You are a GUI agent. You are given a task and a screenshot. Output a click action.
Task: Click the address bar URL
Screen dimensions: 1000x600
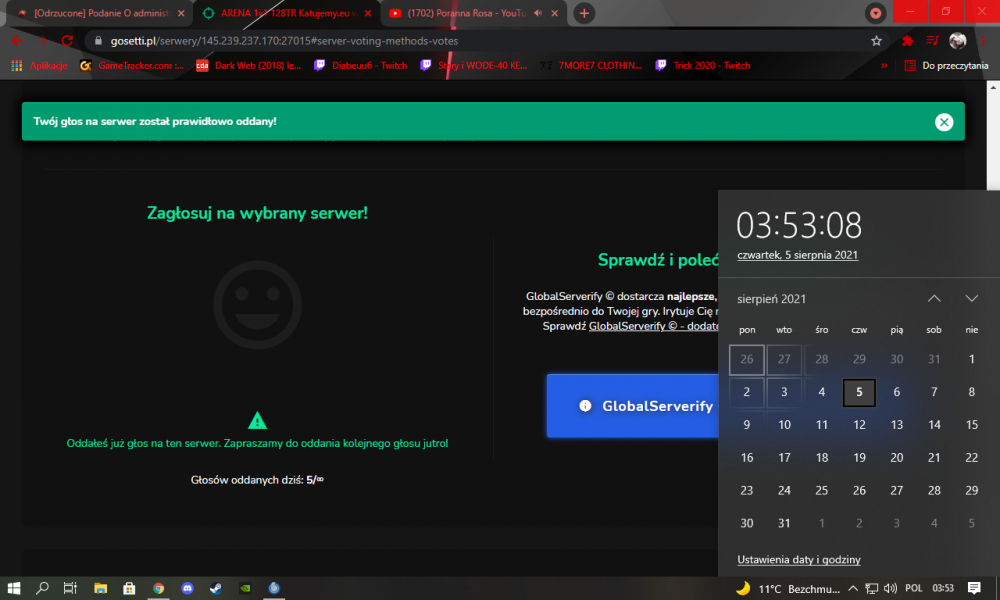tap(284, 41)
